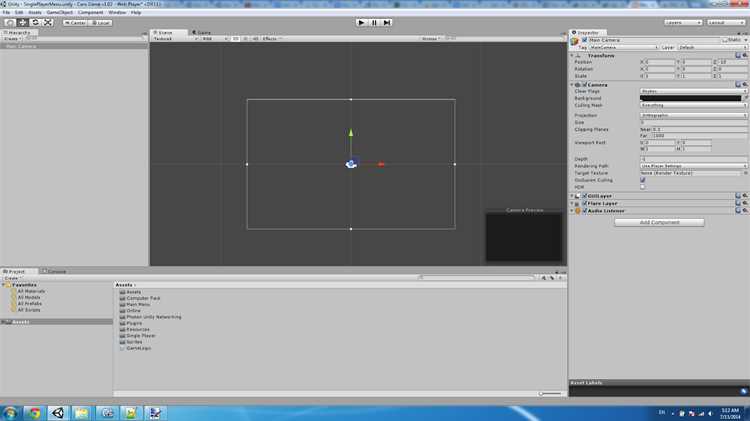Viewport: 750px width, 421px height.
Task: Open the Layers dropdown in top toolbar
Action: click(683, 22)
